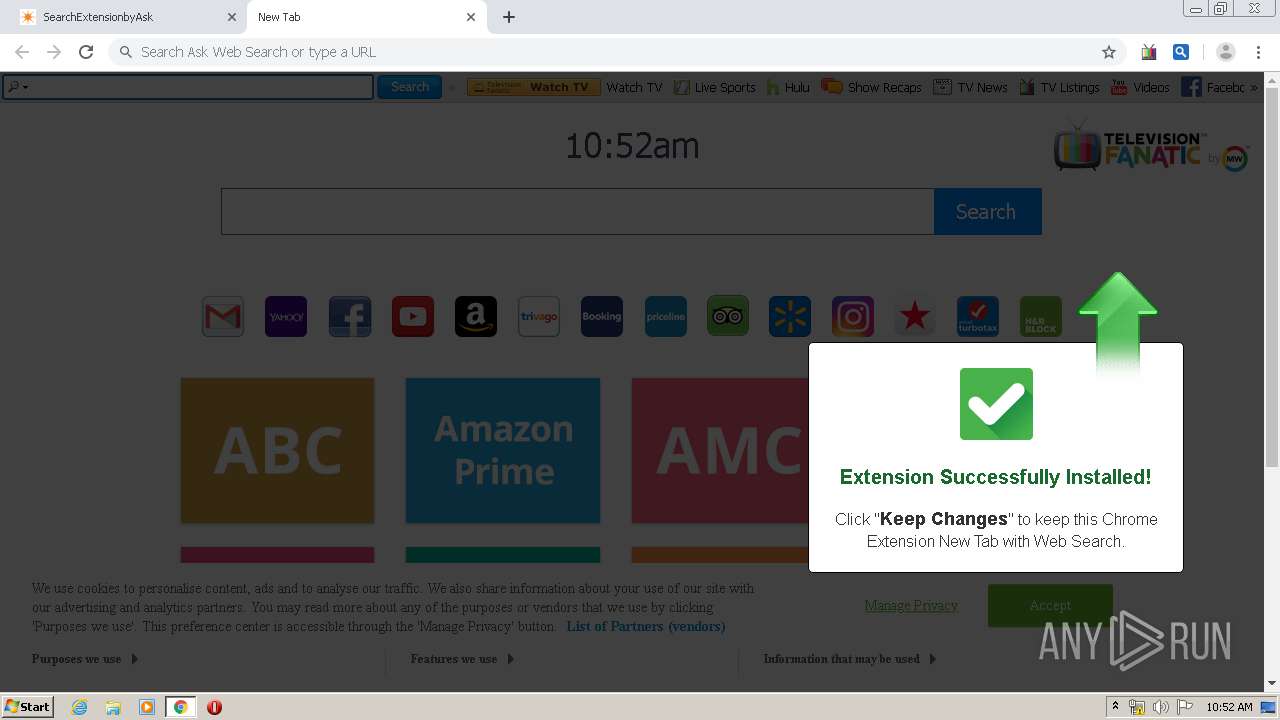Click the blue search extension icon
This screenshot has height=720, width=1280.
(1181, 52)
